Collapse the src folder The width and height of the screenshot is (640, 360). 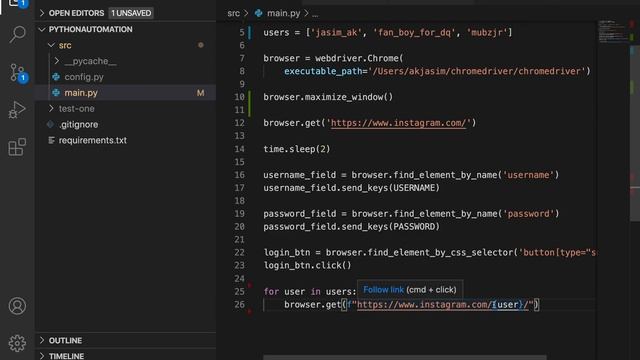(51, 45)
